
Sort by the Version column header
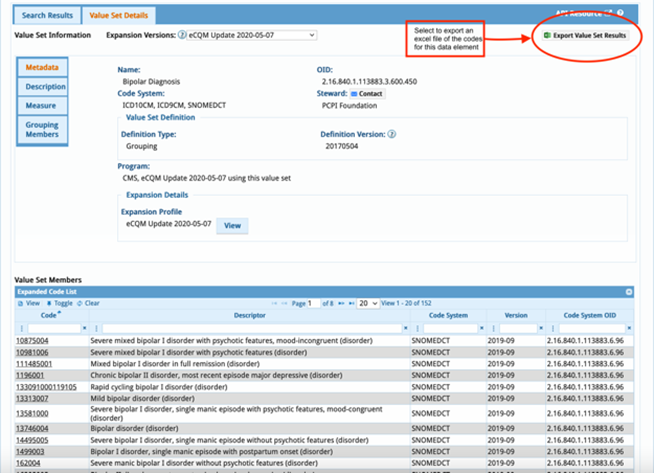516,315
